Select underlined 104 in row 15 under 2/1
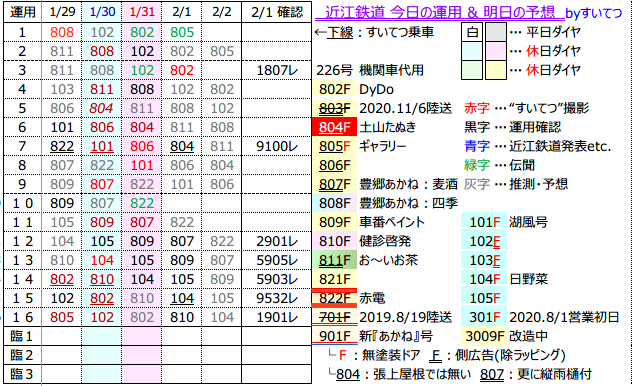The width and height of the screenshot is (632, 386). tap(182, 298)
